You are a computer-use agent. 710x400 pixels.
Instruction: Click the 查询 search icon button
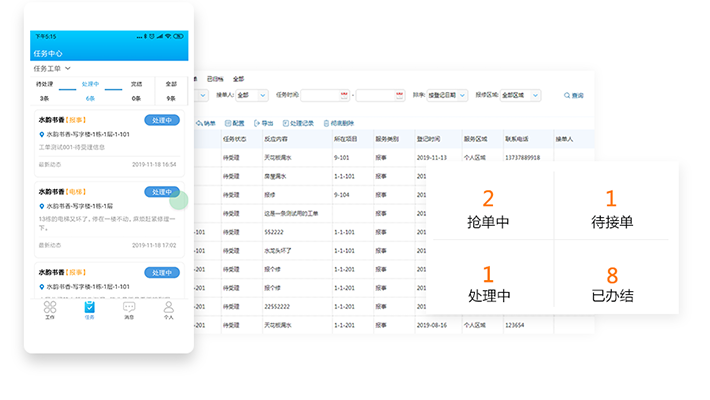[573, 95]
